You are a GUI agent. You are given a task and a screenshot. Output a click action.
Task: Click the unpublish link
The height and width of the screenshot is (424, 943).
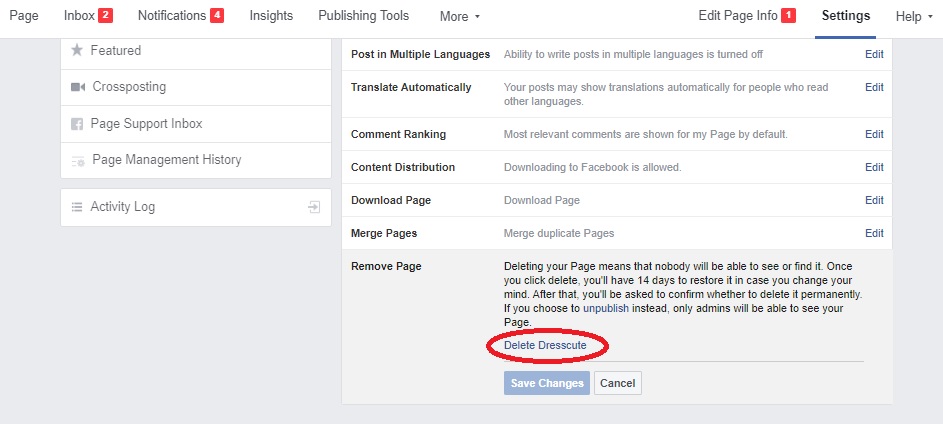click(x=606, y=309)
